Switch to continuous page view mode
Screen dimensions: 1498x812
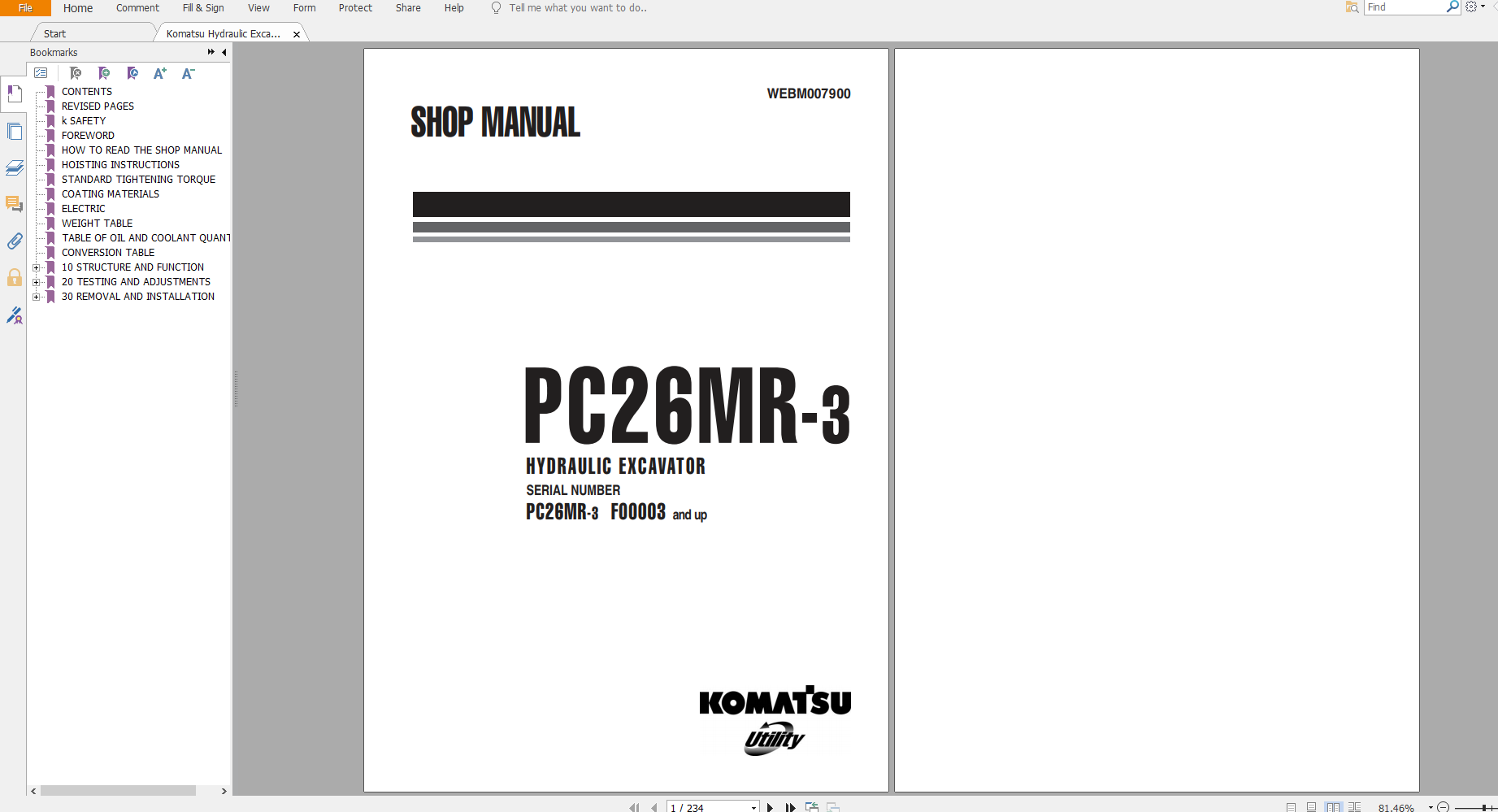coord(1311,807)
